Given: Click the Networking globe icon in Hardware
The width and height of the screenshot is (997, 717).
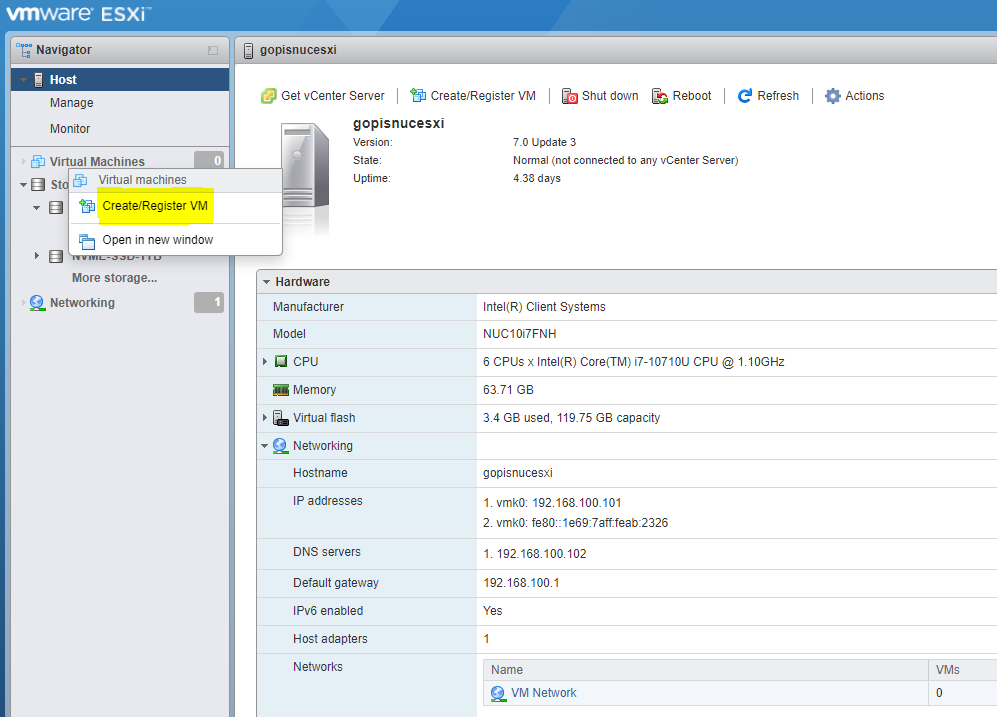Looking at the screenshot, I should point(280,446).
